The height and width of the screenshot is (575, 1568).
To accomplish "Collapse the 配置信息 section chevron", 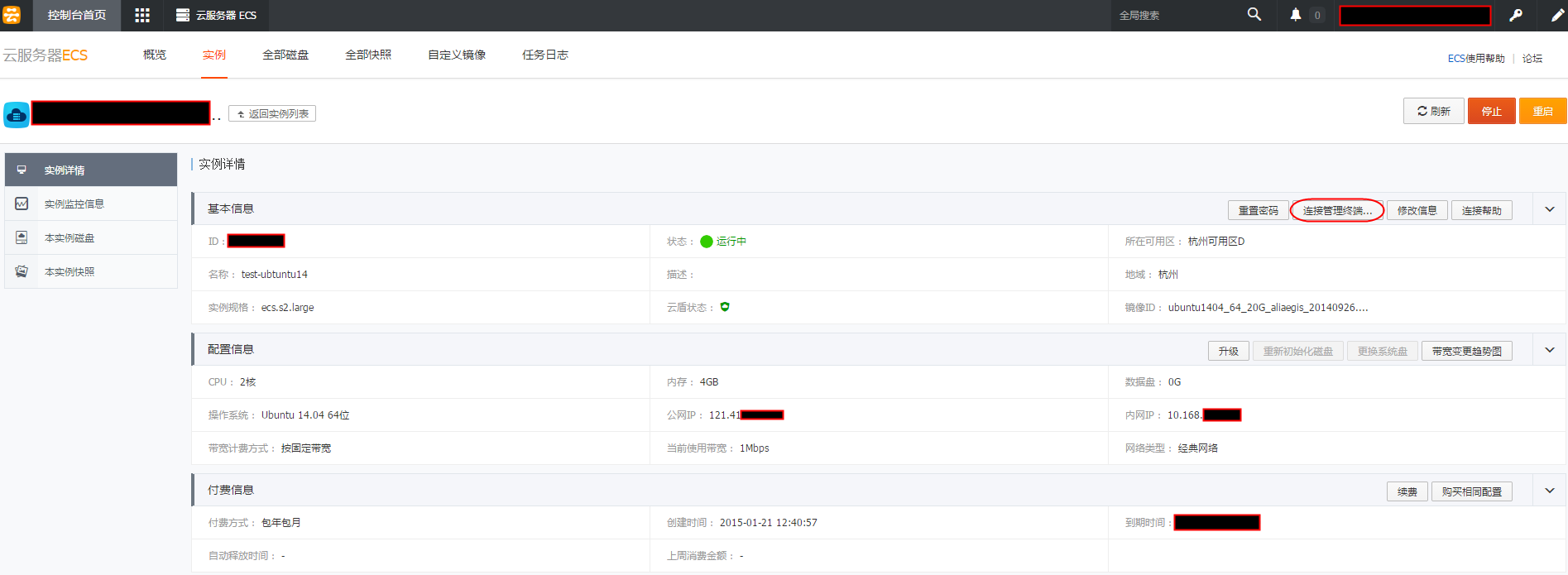I will coord(1550,350).
